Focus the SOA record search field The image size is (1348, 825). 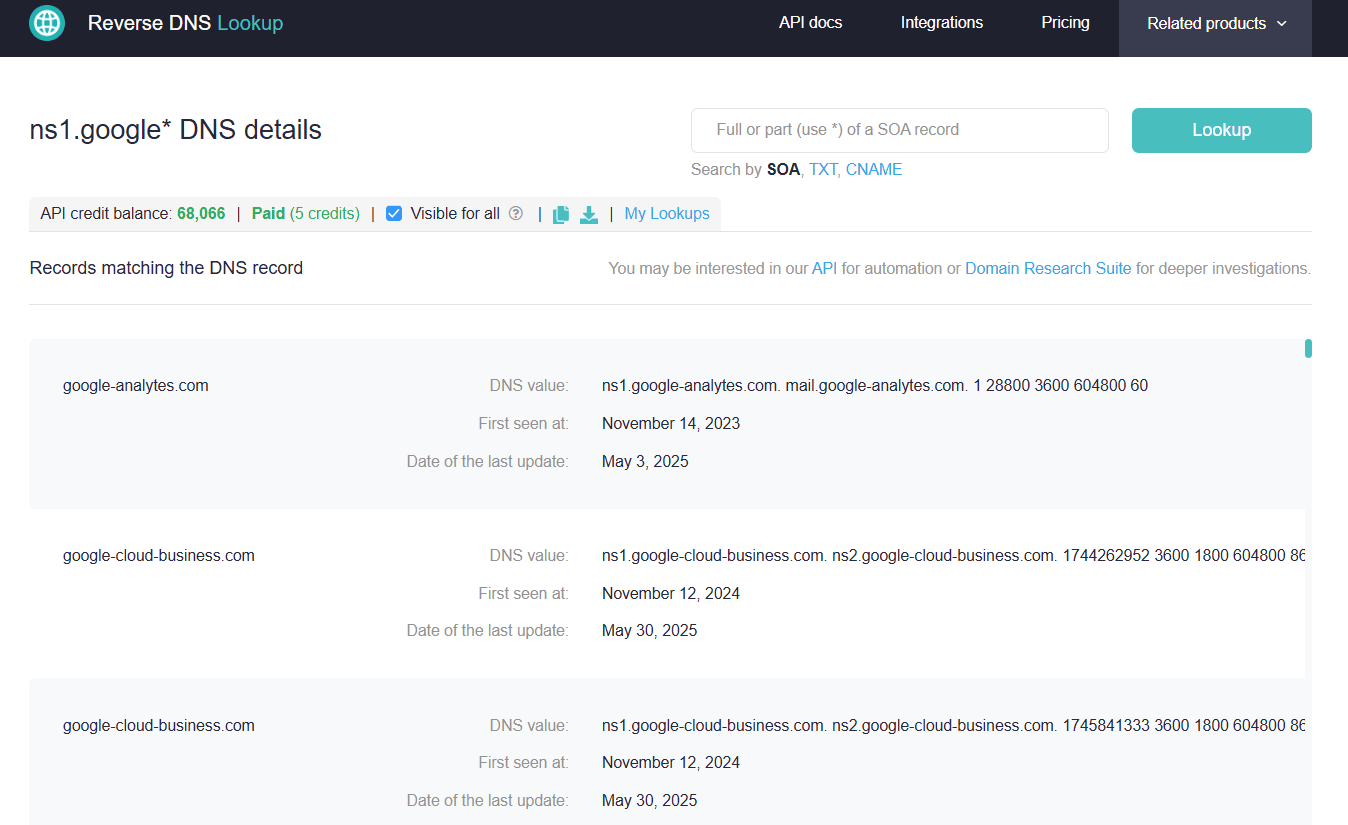(899, 130)
